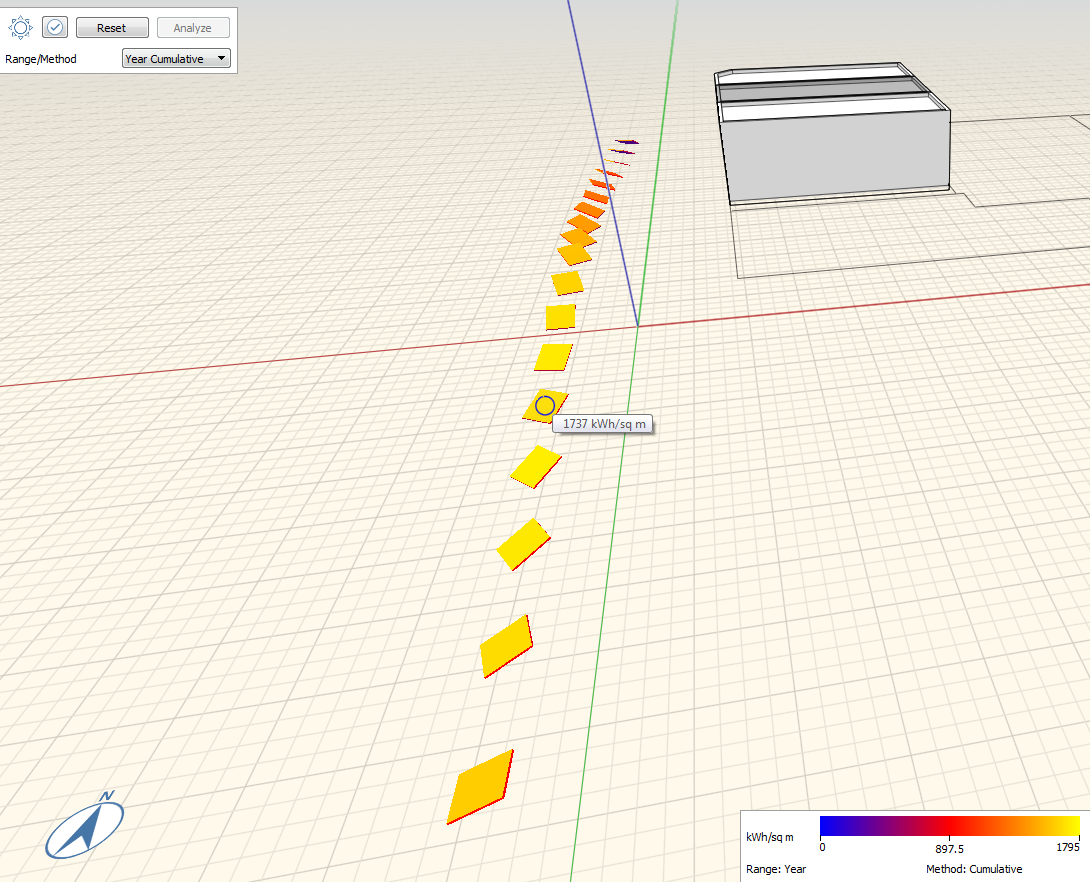Screen dimensions: 1090x882
Task: Click the grayed Analyze button
Action: (x=193, y=28)
